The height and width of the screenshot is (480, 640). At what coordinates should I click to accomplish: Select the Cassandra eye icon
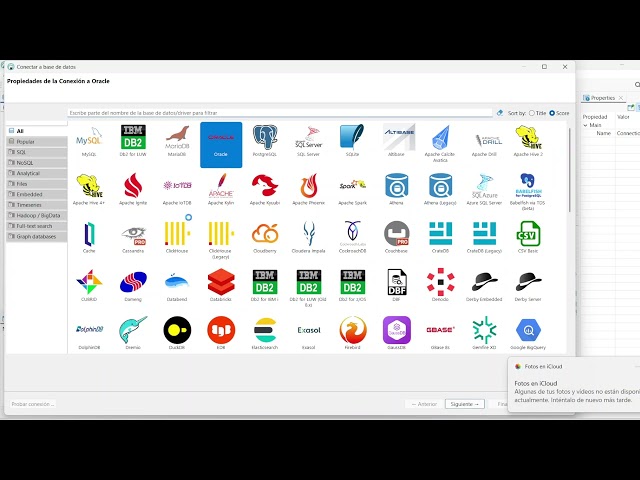coord(133,238)
